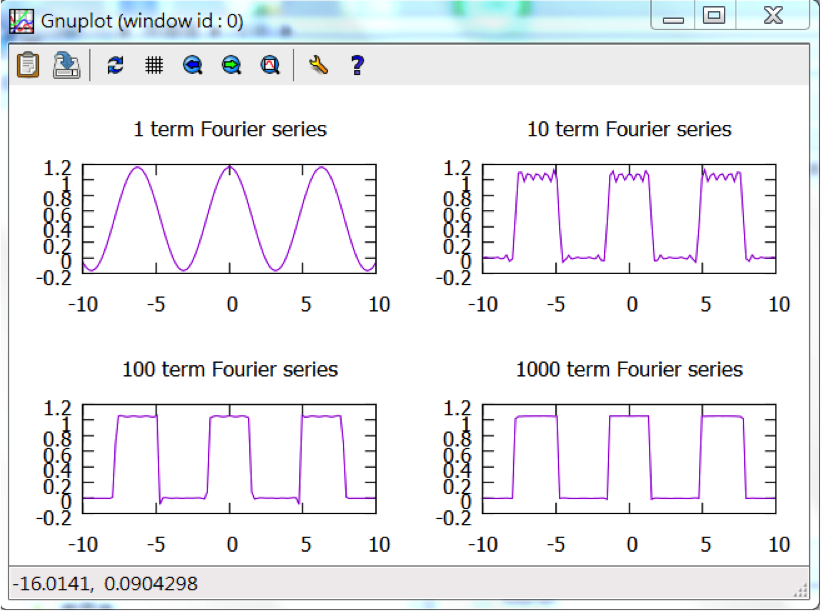Close the Gnuplot window

[772, 17]
